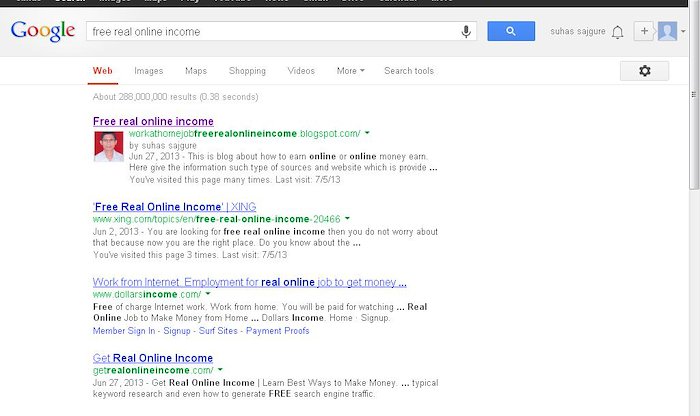This screenshot has height=416, width=700.
Task: Switch to the Shopping tab
Action: click(x=247, y=71)
